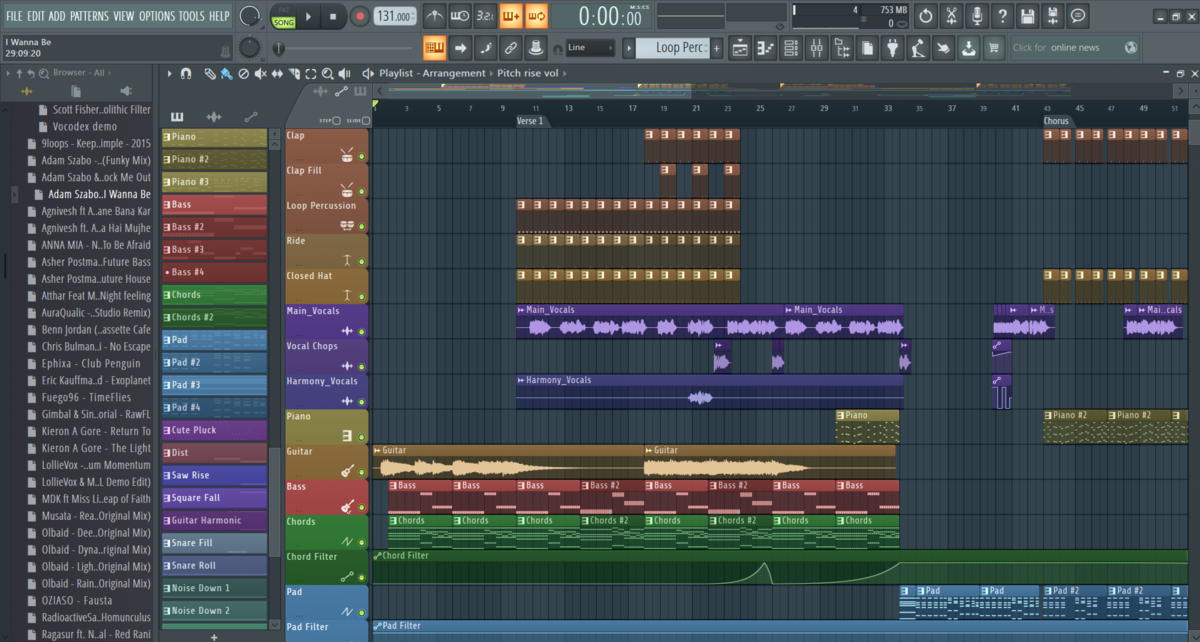Viewport: 1200px width, 642px height.
Task: Change the 131.000 tempo field
Action: pos(396,16)
